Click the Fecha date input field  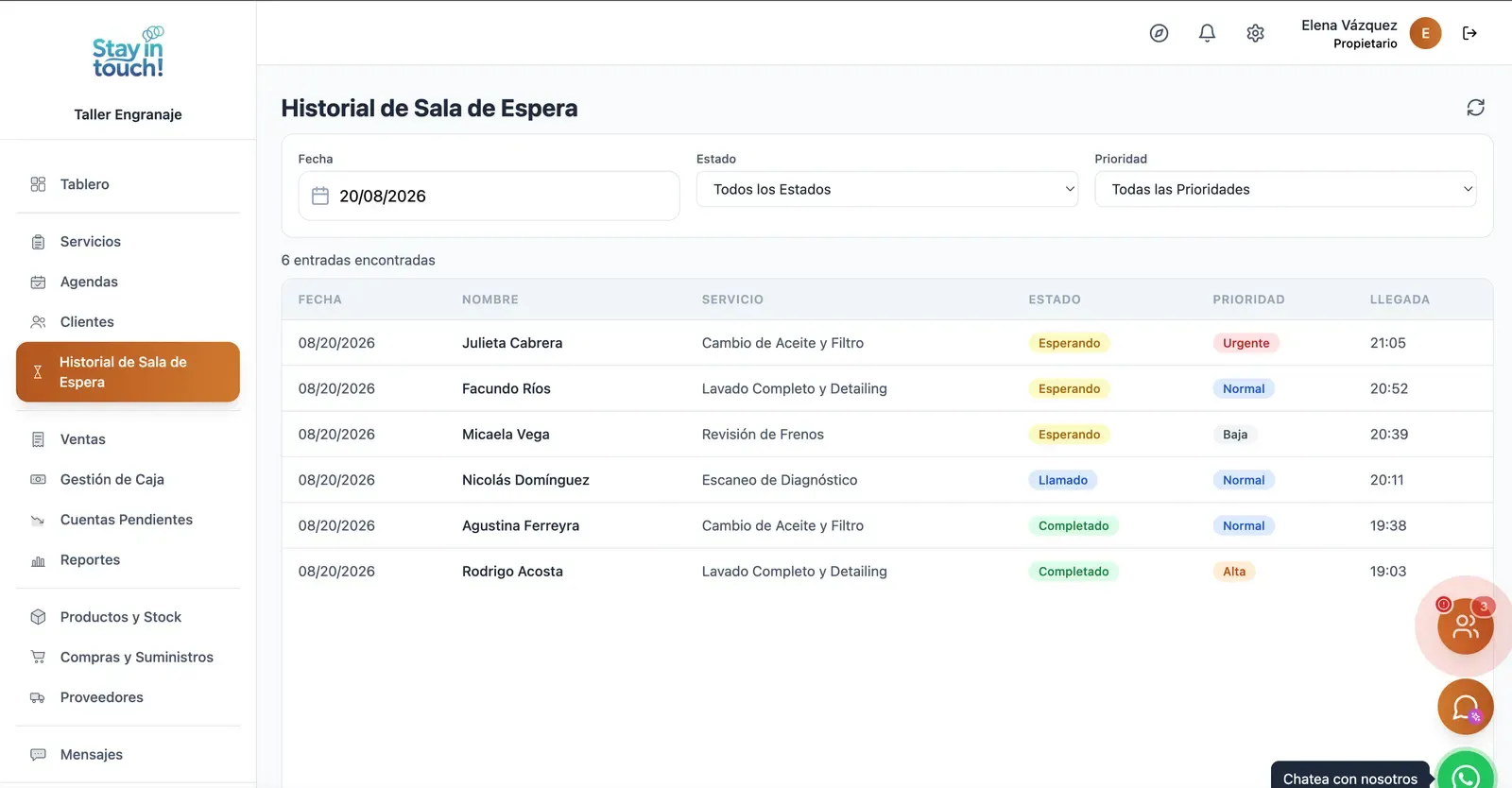click(x=489, y=196)
